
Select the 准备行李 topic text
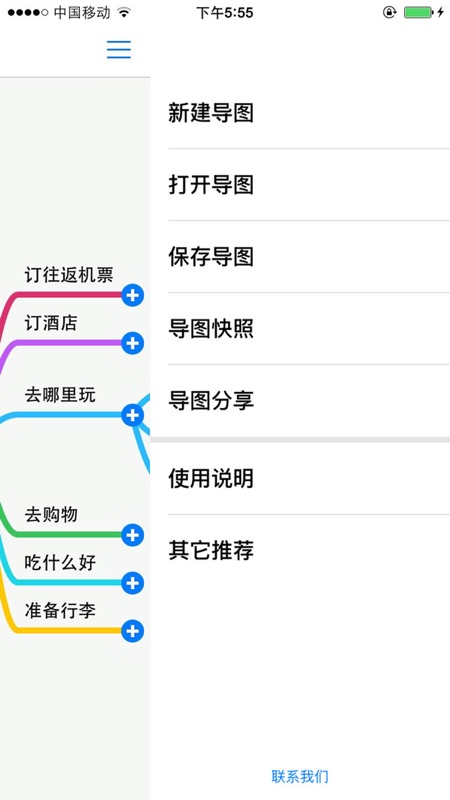pyautogui.click(x=60, y=610)
